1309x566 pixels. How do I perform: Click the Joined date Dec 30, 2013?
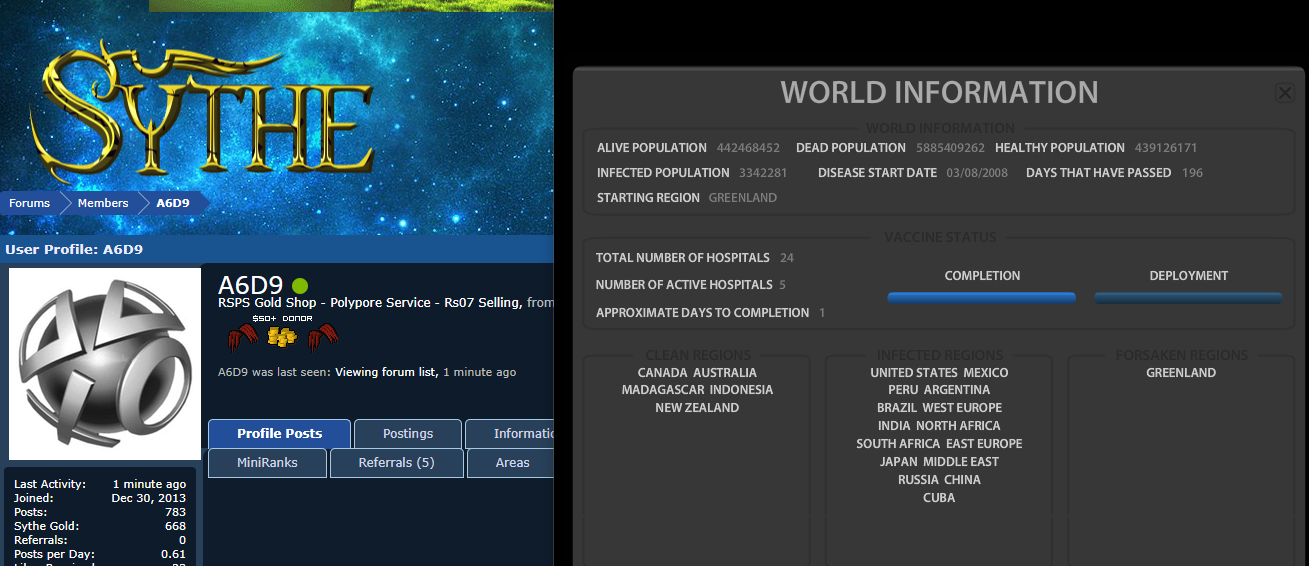(x=148, y=498)
